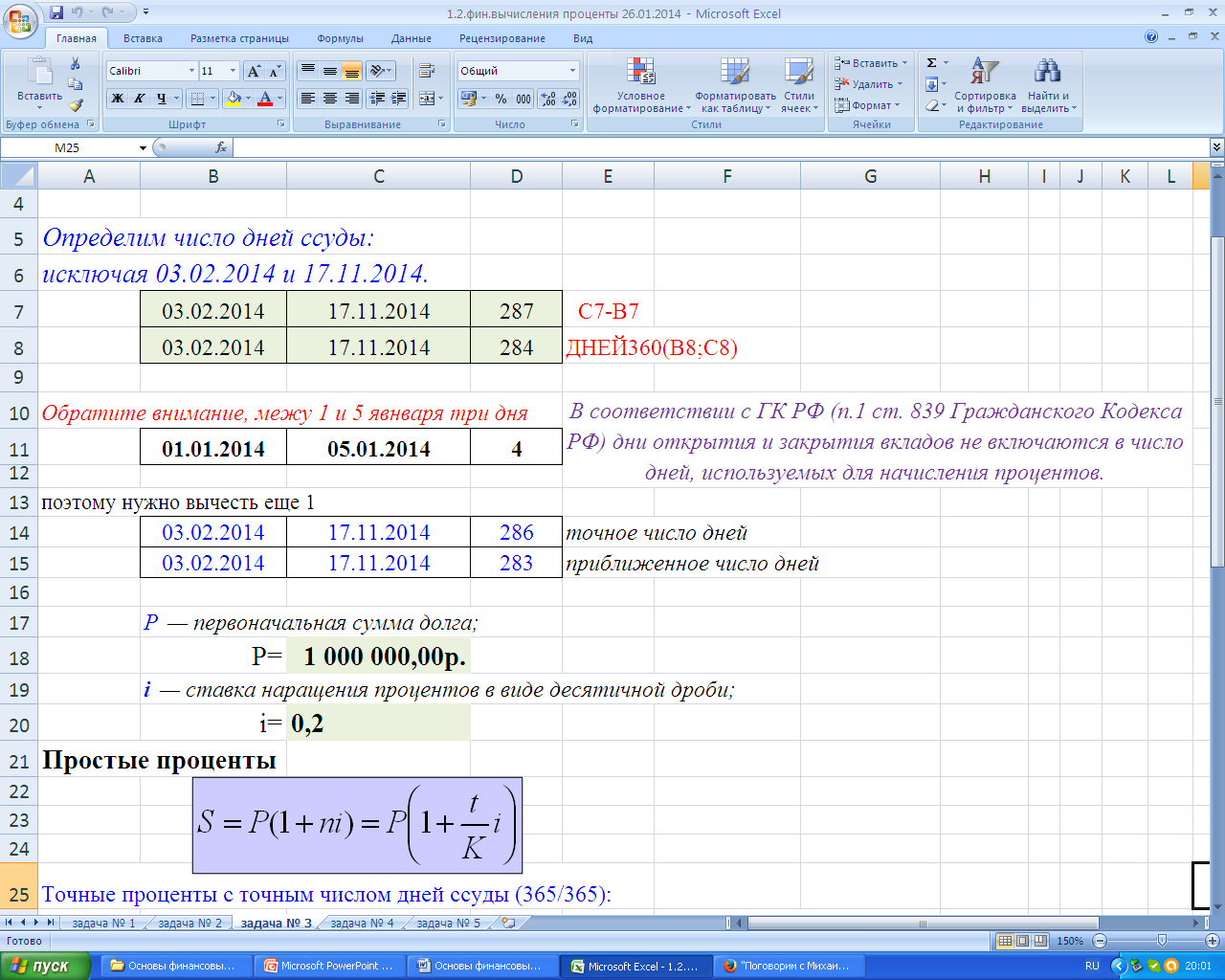Click Merge and Center icon

426,98
